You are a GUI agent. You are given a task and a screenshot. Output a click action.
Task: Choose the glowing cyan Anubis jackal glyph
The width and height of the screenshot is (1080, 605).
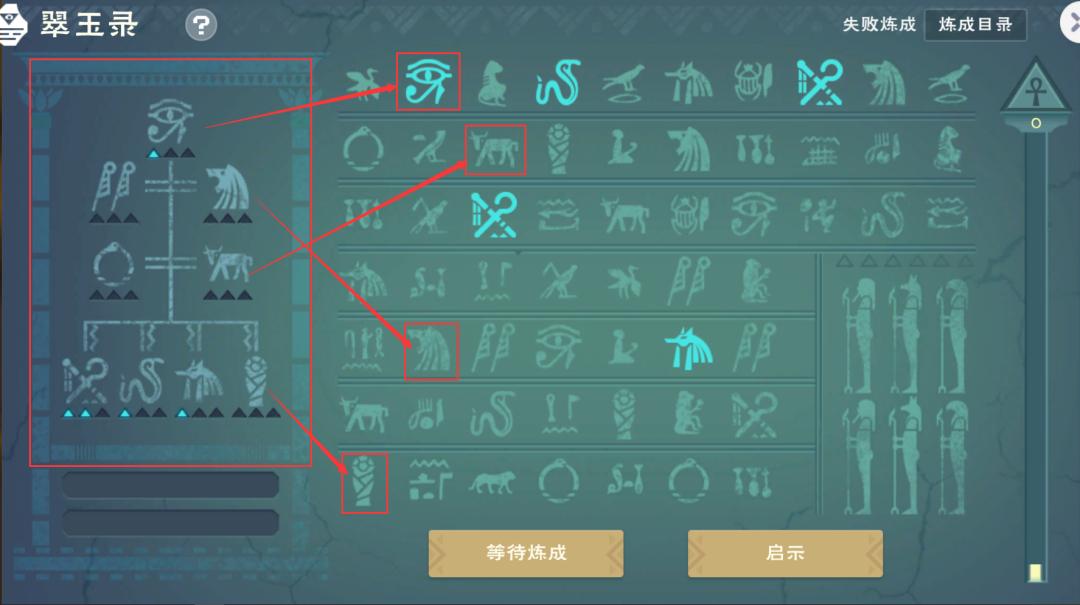tap(688, 348)
